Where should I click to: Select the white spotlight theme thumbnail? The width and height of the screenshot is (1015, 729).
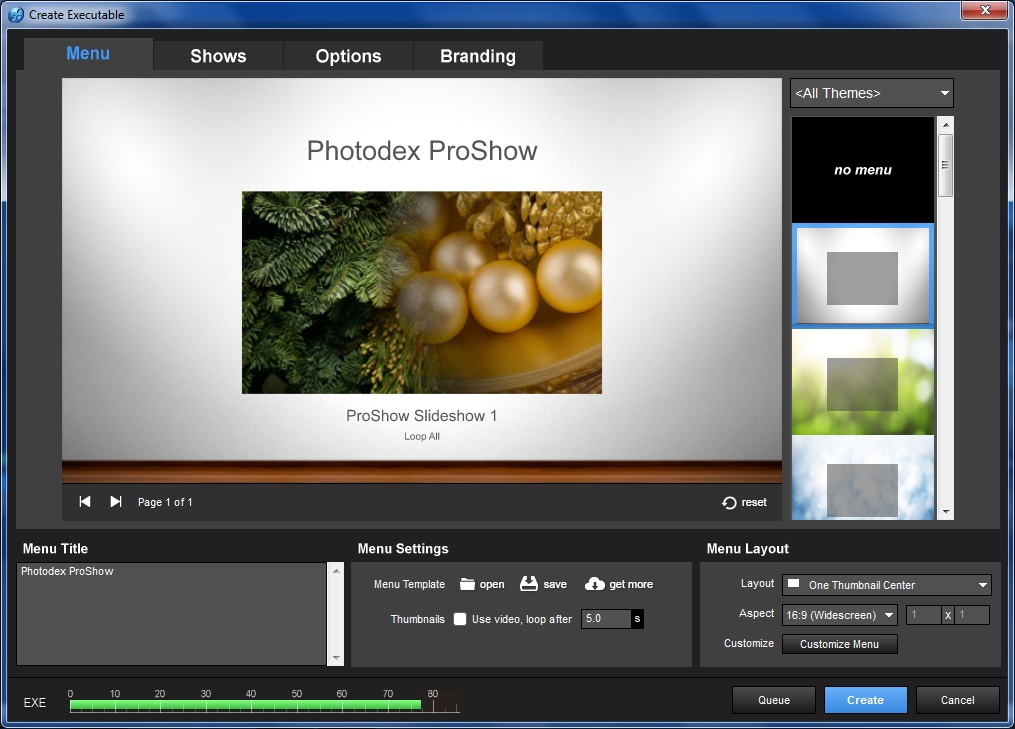point(863,276)
